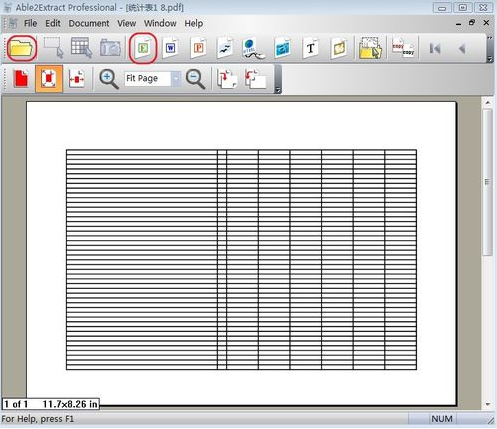Rotate page counterclockwise icon
Screen dimensions: 497x429
(255, 79)
